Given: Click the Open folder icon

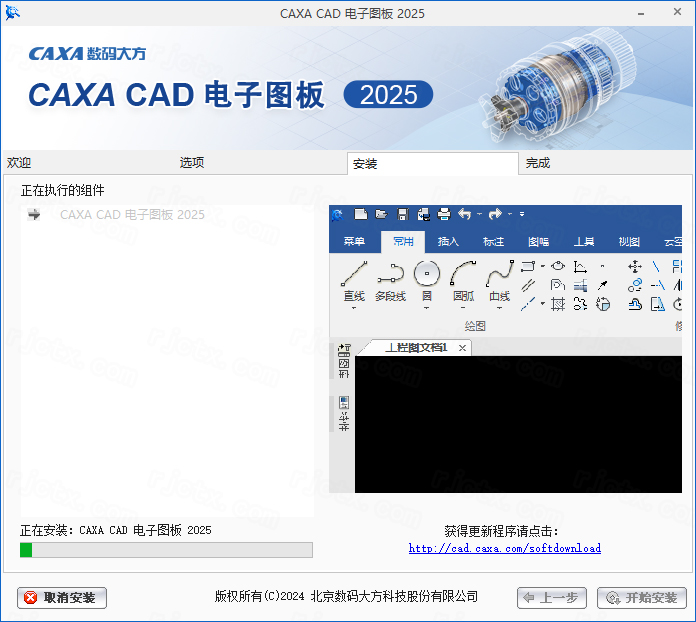Looking at the screenshot, I should click(381, 214).
